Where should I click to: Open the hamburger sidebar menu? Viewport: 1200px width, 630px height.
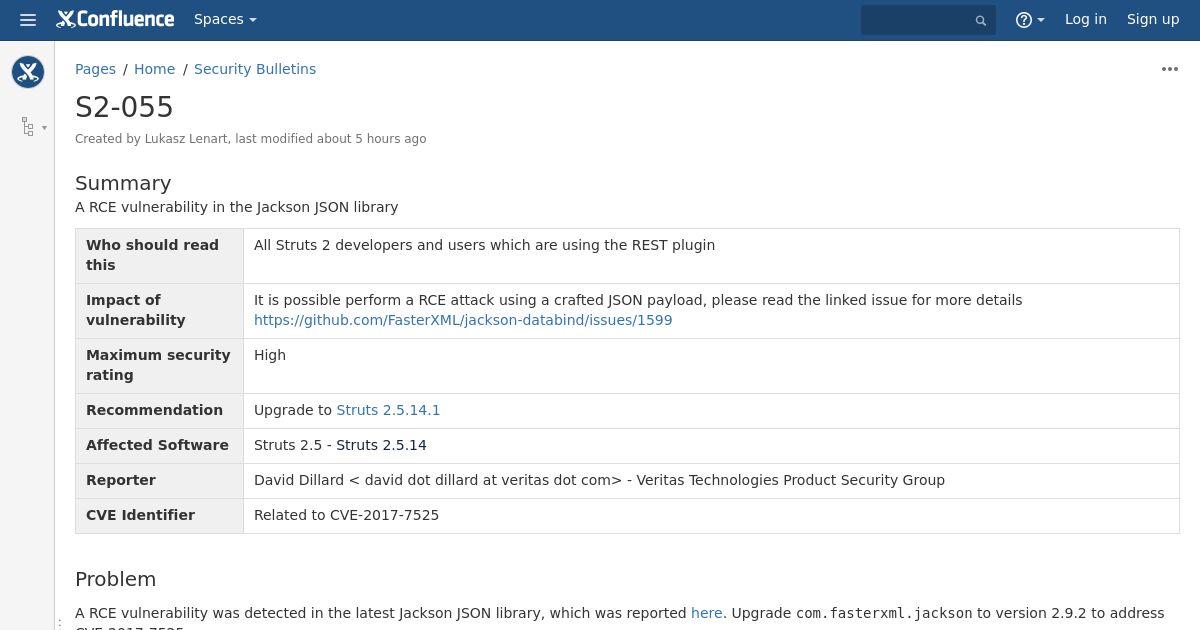28,19
